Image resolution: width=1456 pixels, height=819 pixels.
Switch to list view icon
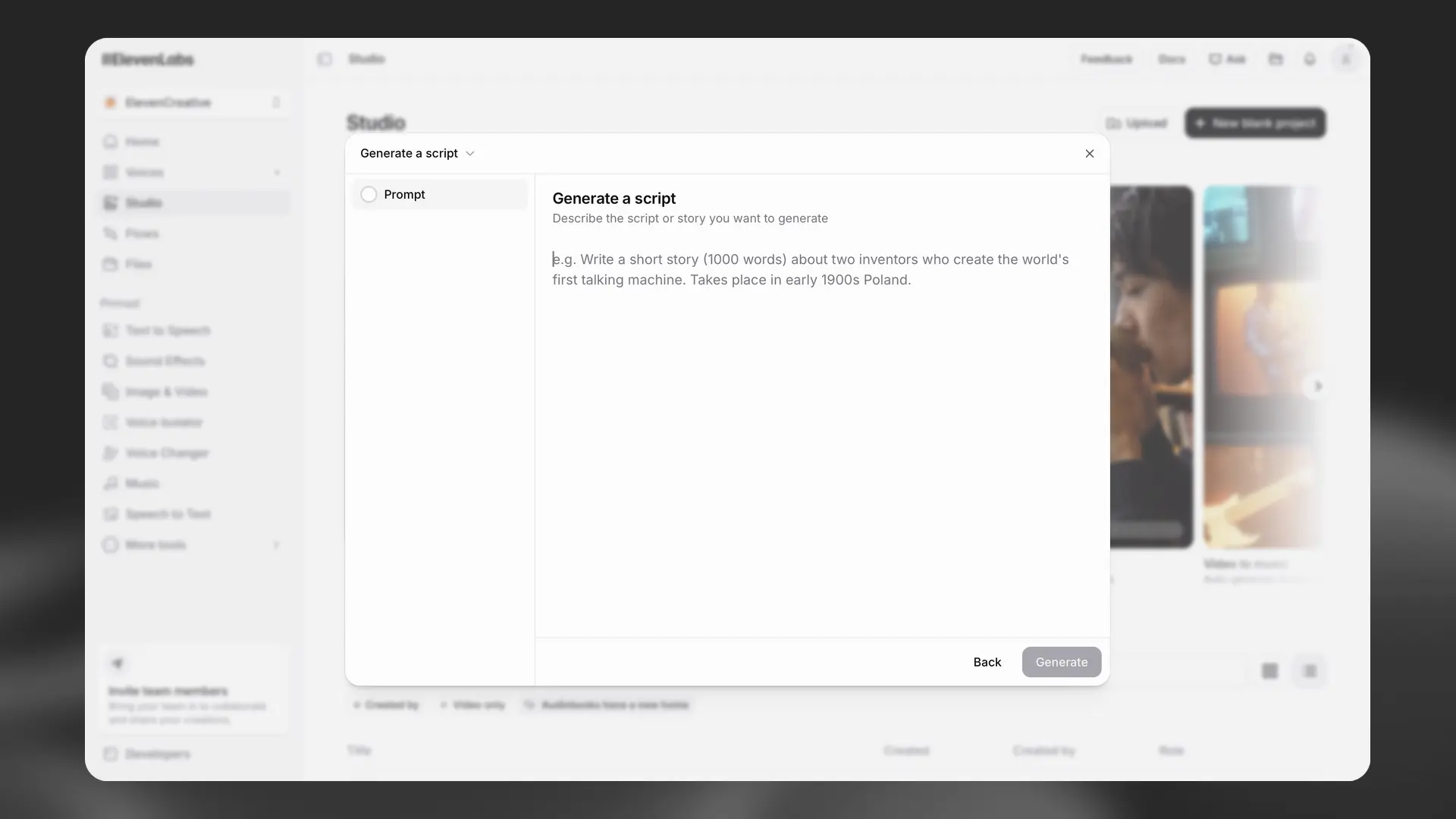point(1310,671)
